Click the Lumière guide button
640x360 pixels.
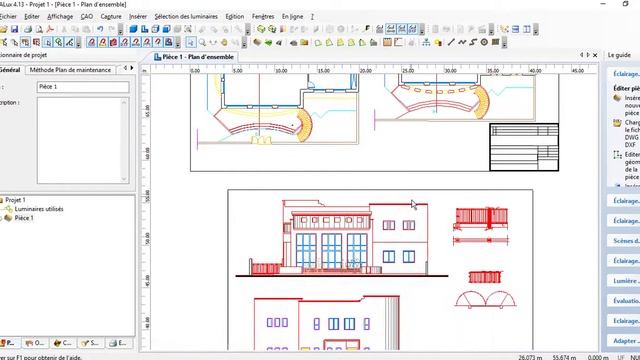624,281
